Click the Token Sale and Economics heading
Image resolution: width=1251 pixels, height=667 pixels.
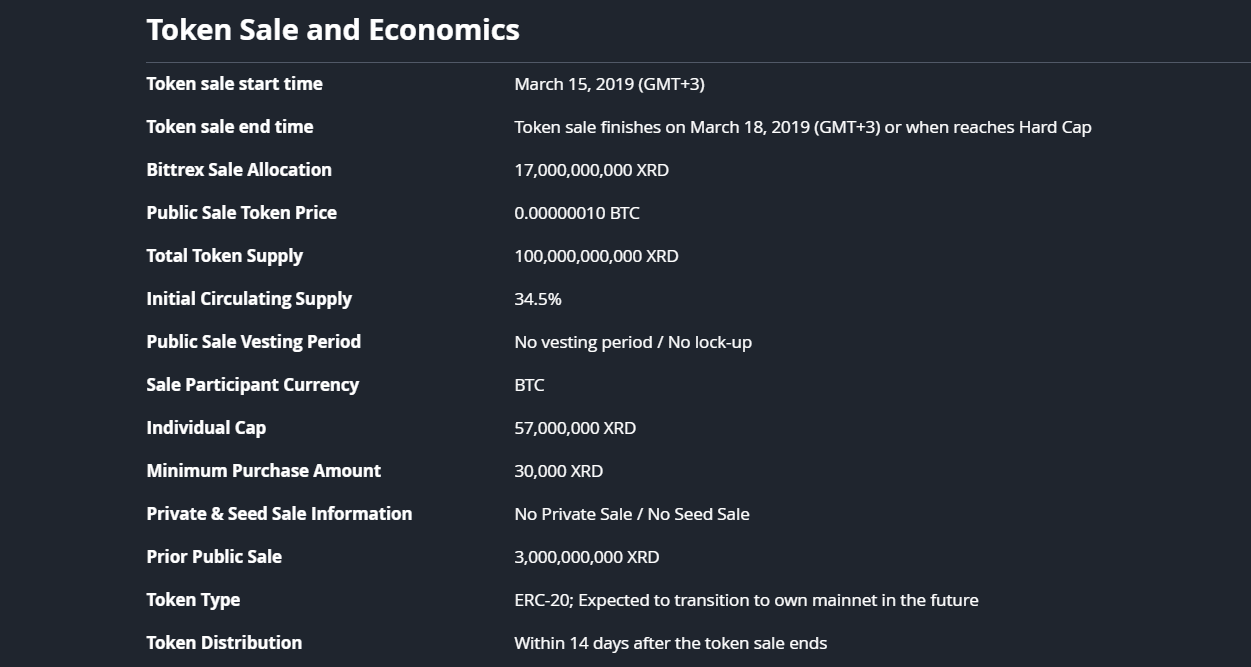click(x=332, y=30)
